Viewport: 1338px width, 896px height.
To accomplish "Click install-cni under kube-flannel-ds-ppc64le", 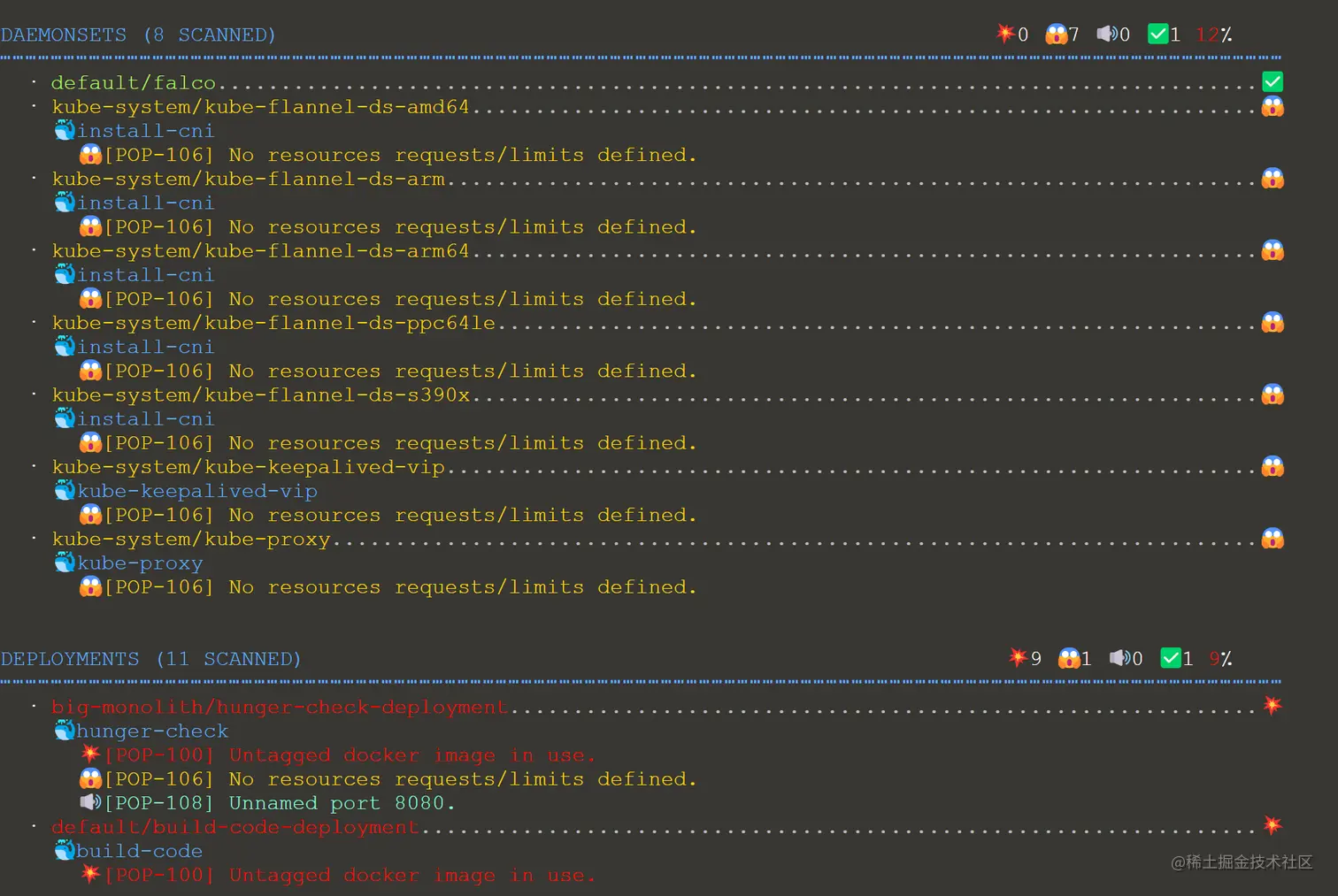I will tap(146, 347).
